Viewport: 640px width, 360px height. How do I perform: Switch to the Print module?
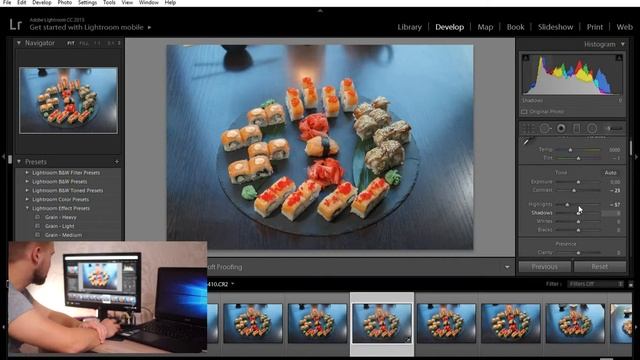[x=595, y=27]
